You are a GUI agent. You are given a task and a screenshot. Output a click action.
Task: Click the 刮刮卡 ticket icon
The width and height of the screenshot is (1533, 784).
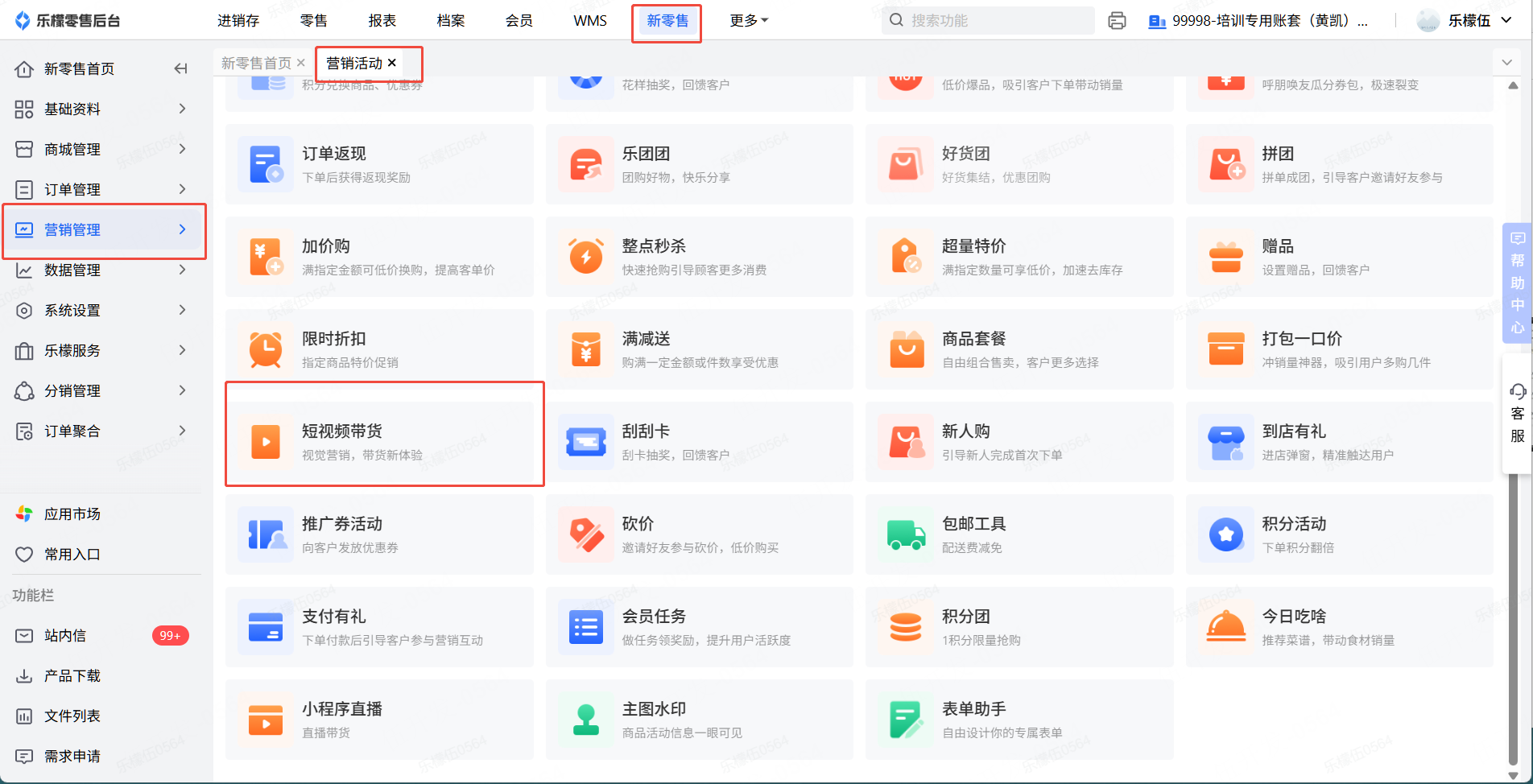click(585, 442)
